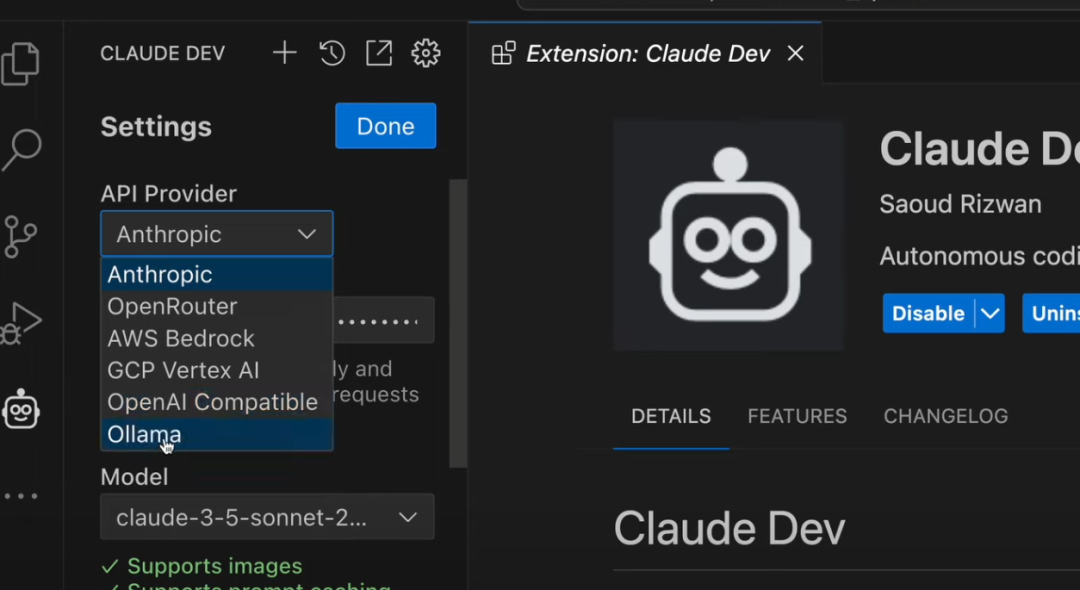
Task: Click publisher name Saoud Rizwan
Action: (960, 204)
